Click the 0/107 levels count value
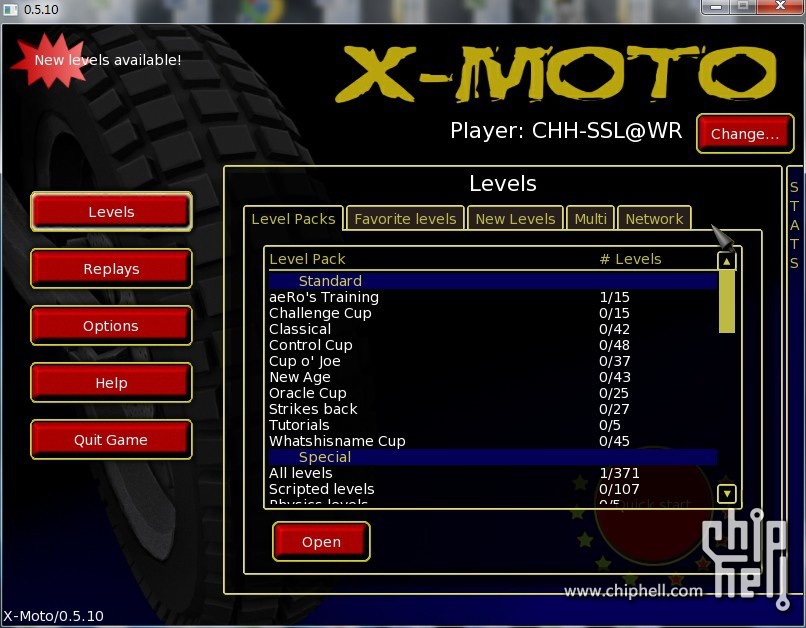This screenshot has width=806, height=628. point(619,489)
